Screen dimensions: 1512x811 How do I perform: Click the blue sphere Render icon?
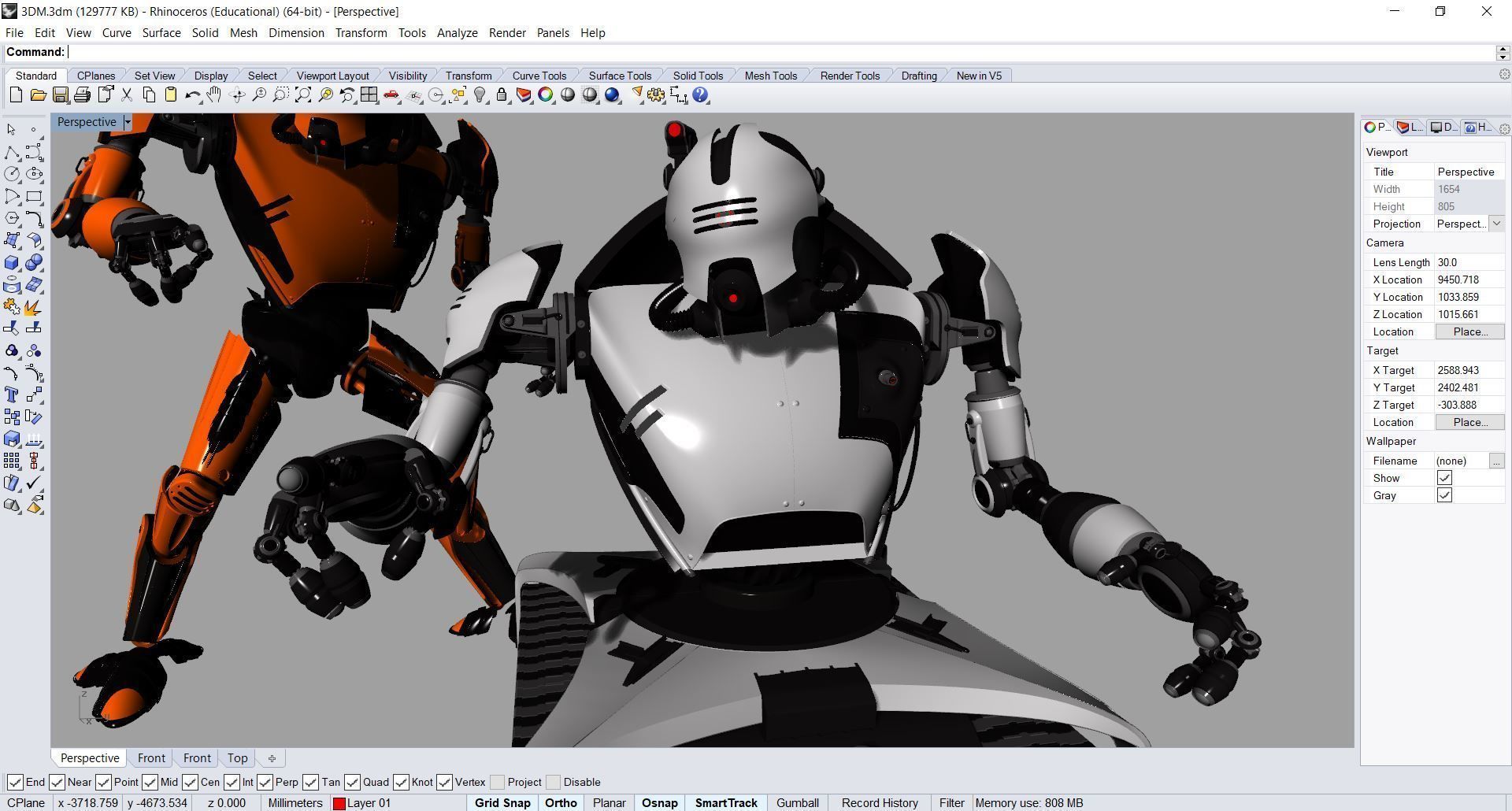click(x=613, y=95)
